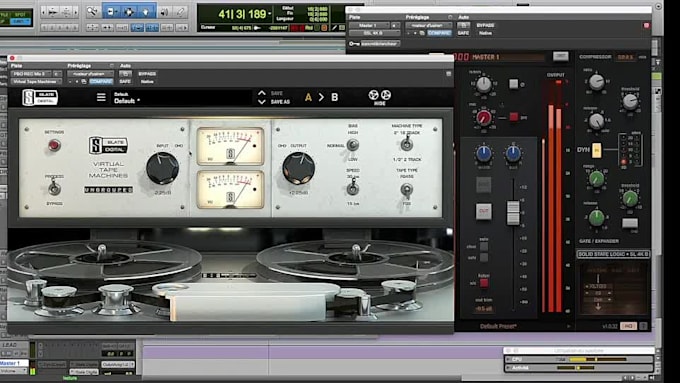The width and height of the screenshot is (680, 383).
Task: Select the Trim tool in toolbar
Action: click(111, 12)
